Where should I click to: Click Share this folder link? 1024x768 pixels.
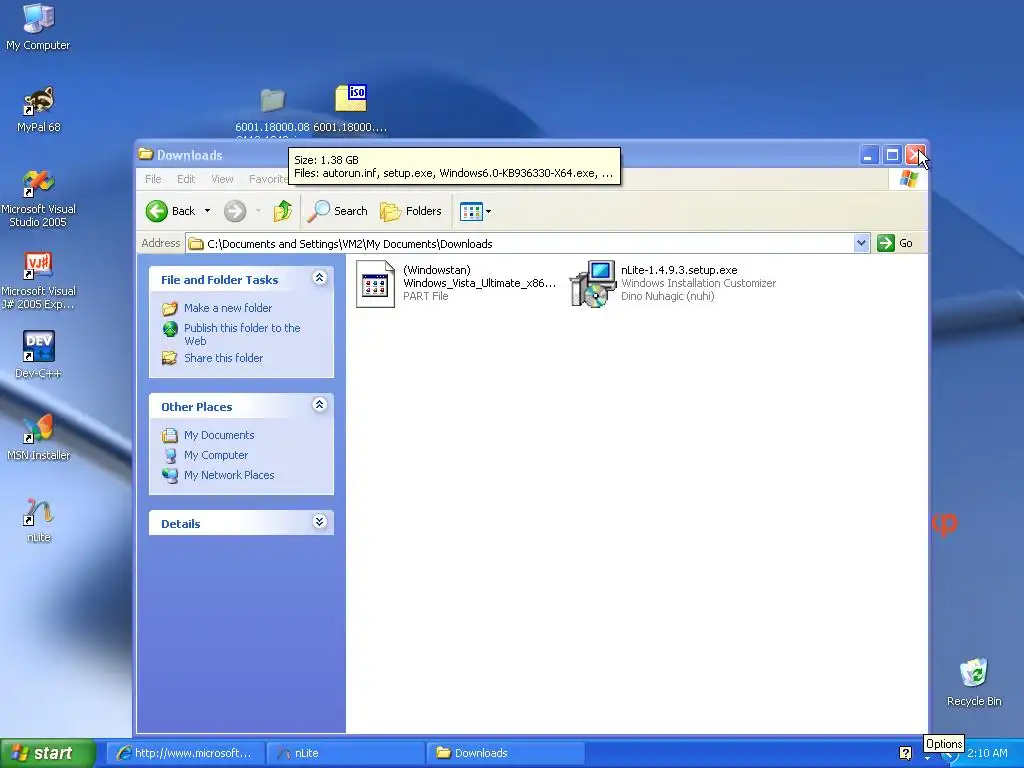223,358
